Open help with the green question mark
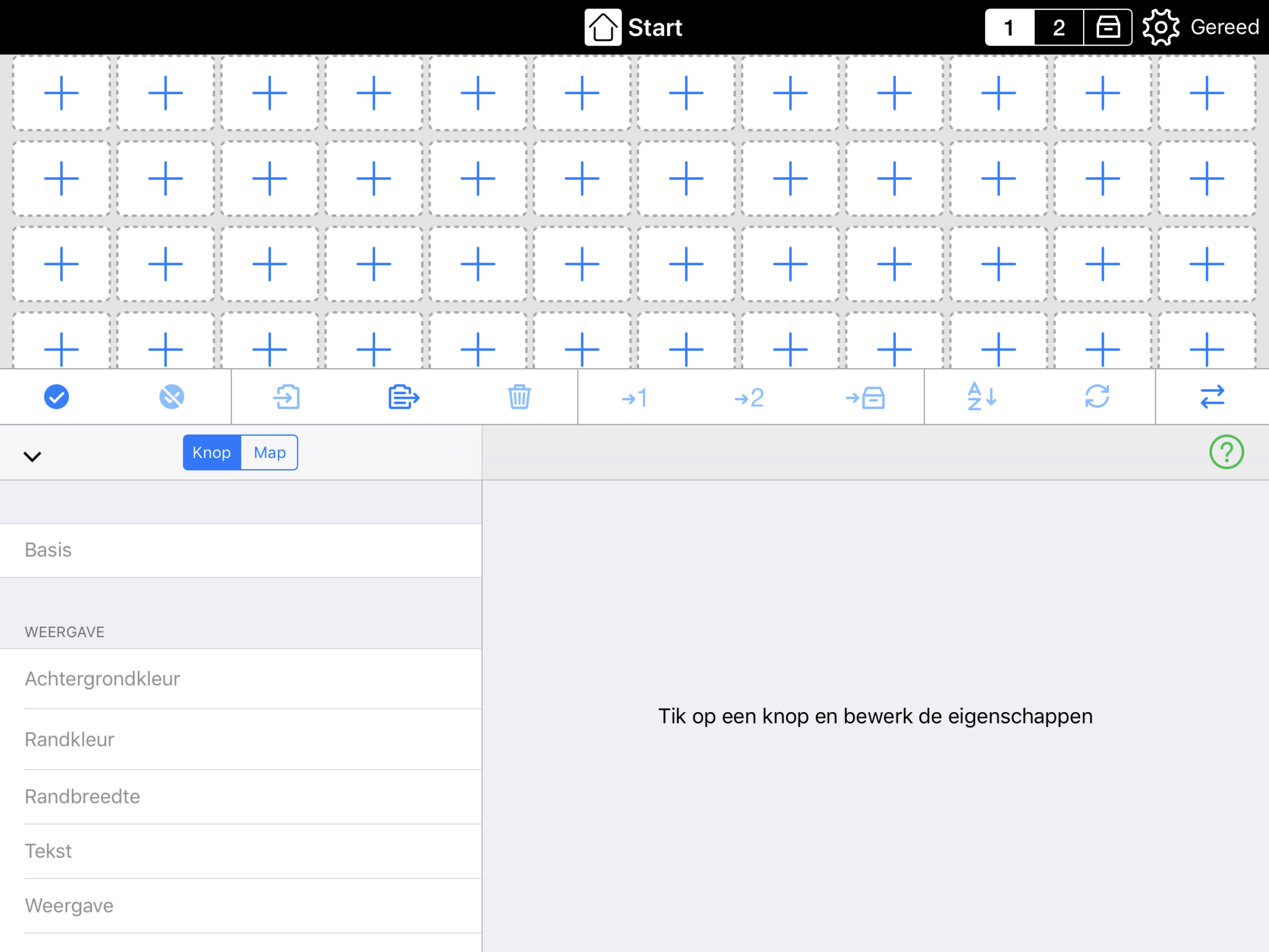Viewport: 1269px width, 952px height. click(1227, 452)
